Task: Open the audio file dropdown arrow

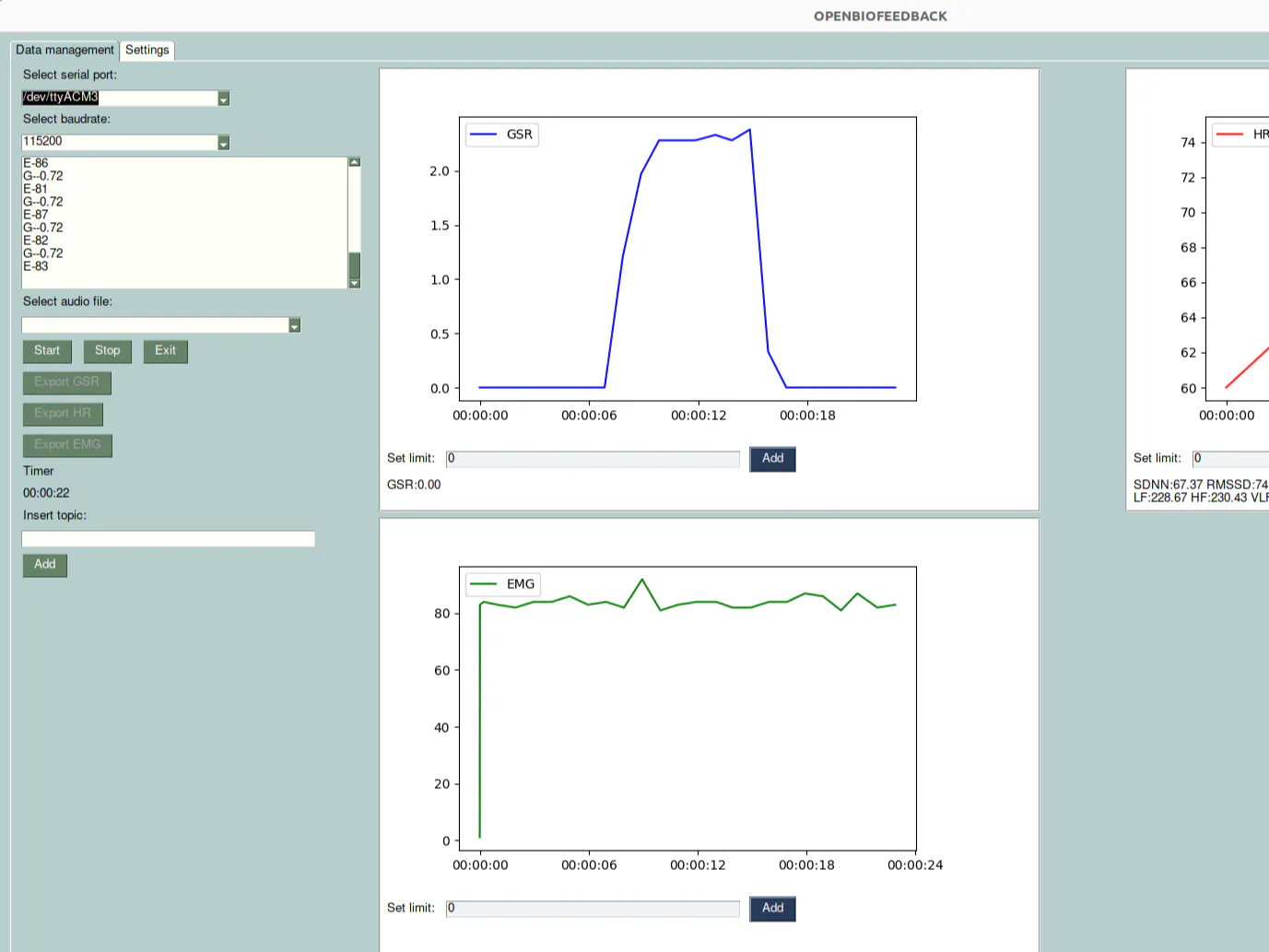Action: point(295,325)
